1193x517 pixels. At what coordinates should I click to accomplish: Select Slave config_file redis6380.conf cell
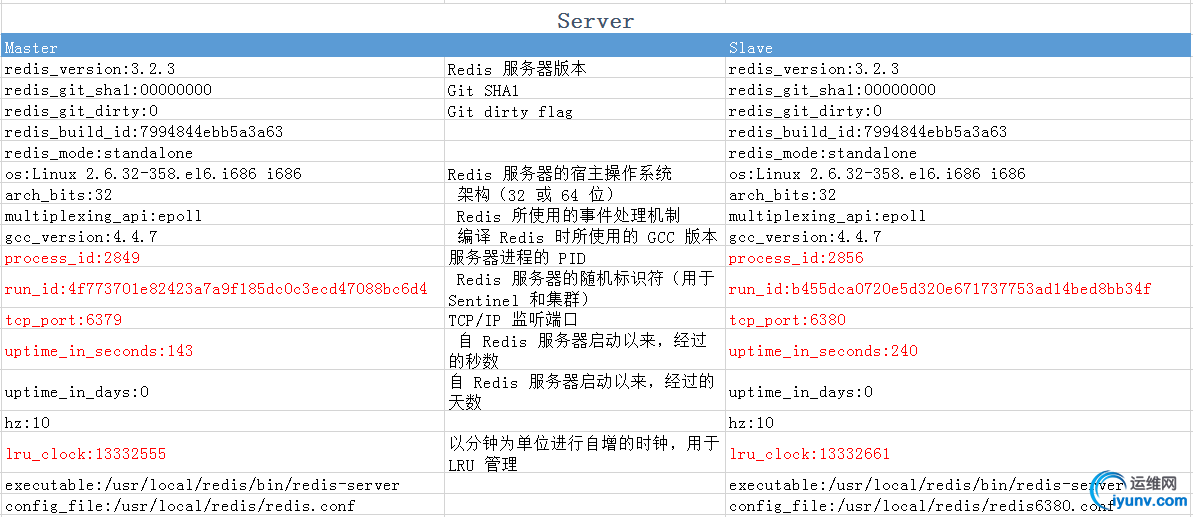959,505
